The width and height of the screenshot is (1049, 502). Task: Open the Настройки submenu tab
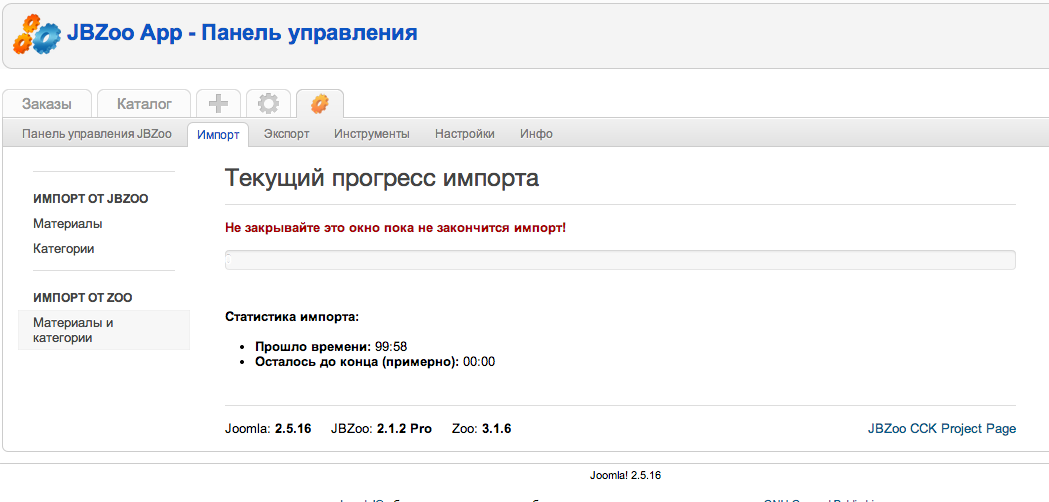point(464,134)
